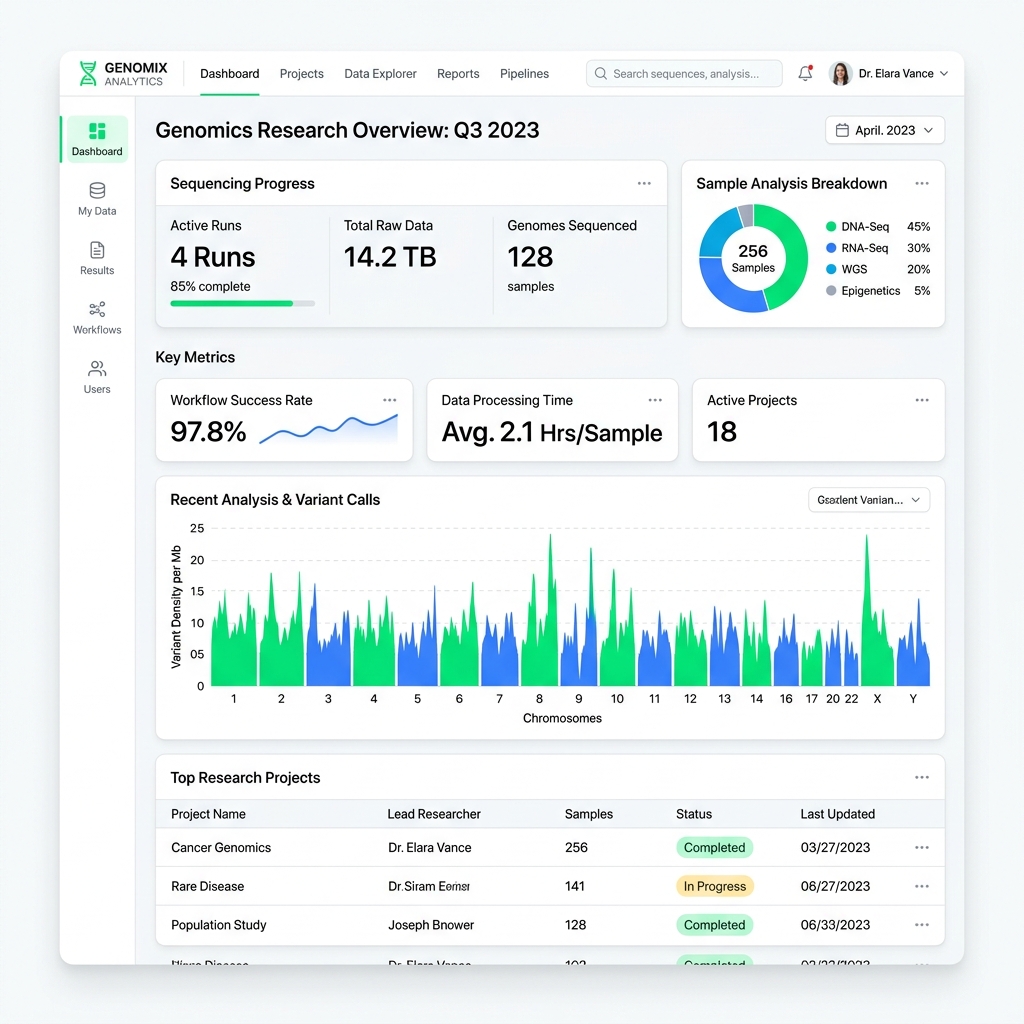Open Sequencing Progress more options menu
Image resolution: width=1024 pixels, height=1024 pixels.
click(x=645, y=184)
